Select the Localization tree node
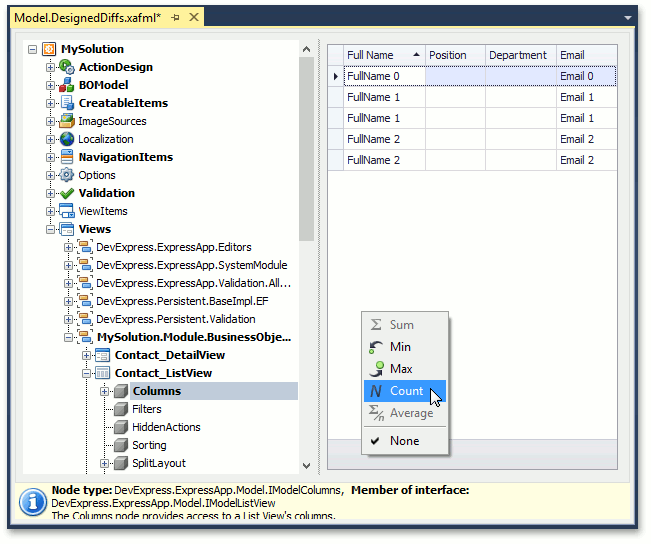 pos(106,140)
